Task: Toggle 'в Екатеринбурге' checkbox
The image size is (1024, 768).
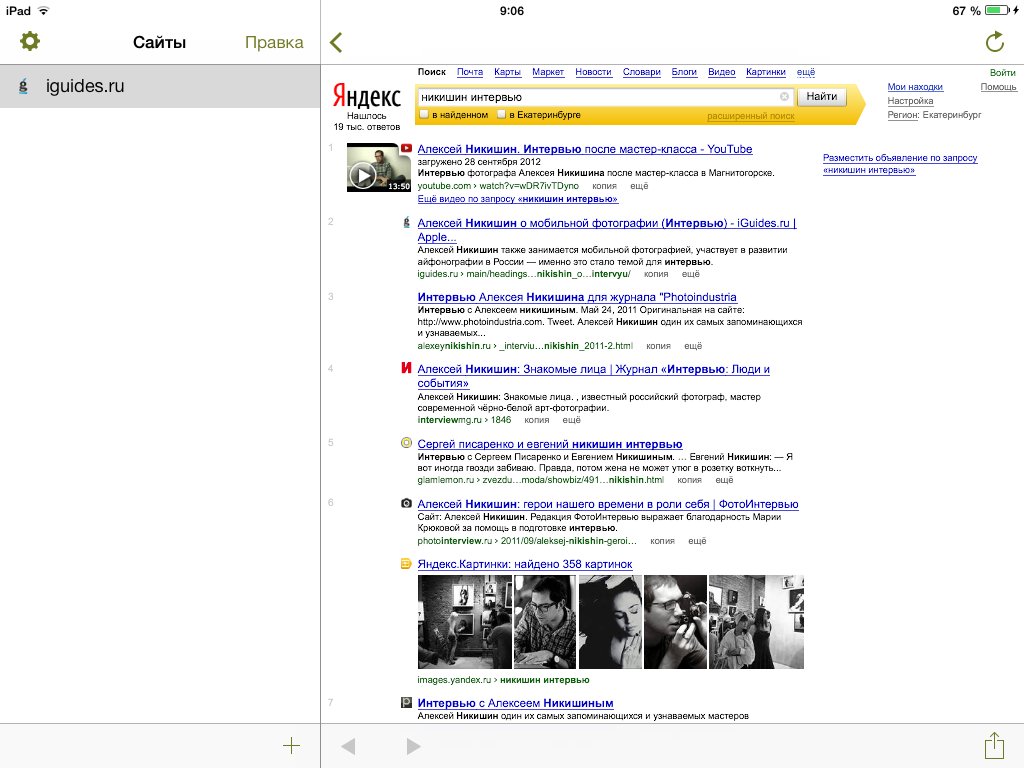Action: coord(501,115)
